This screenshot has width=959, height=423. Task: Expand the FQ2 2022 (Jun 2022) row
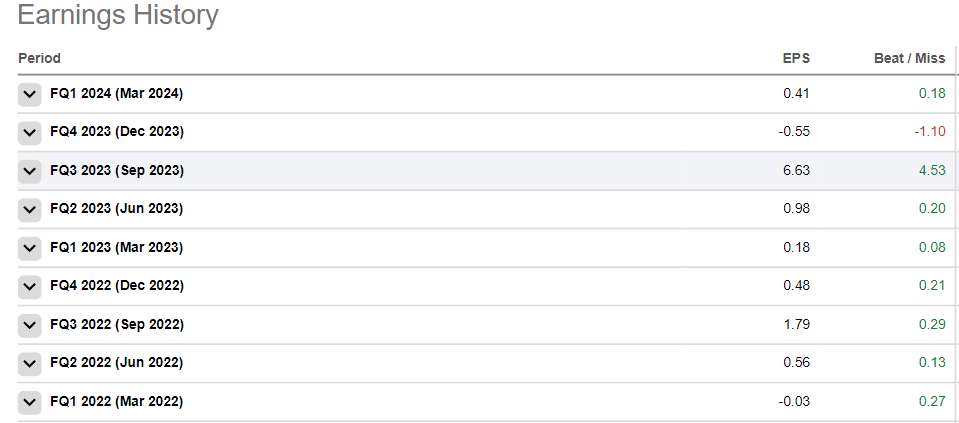pos(30,363)
